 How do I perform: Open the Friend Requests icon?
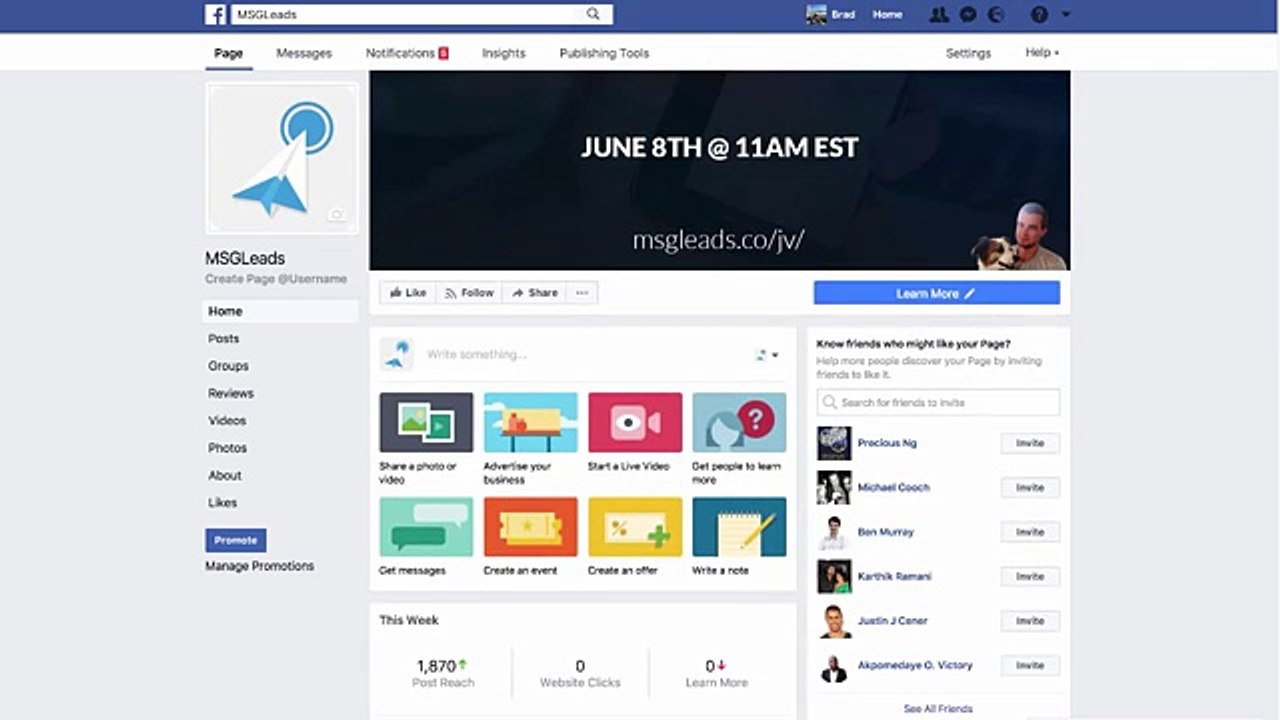click(x=939, y=14)
